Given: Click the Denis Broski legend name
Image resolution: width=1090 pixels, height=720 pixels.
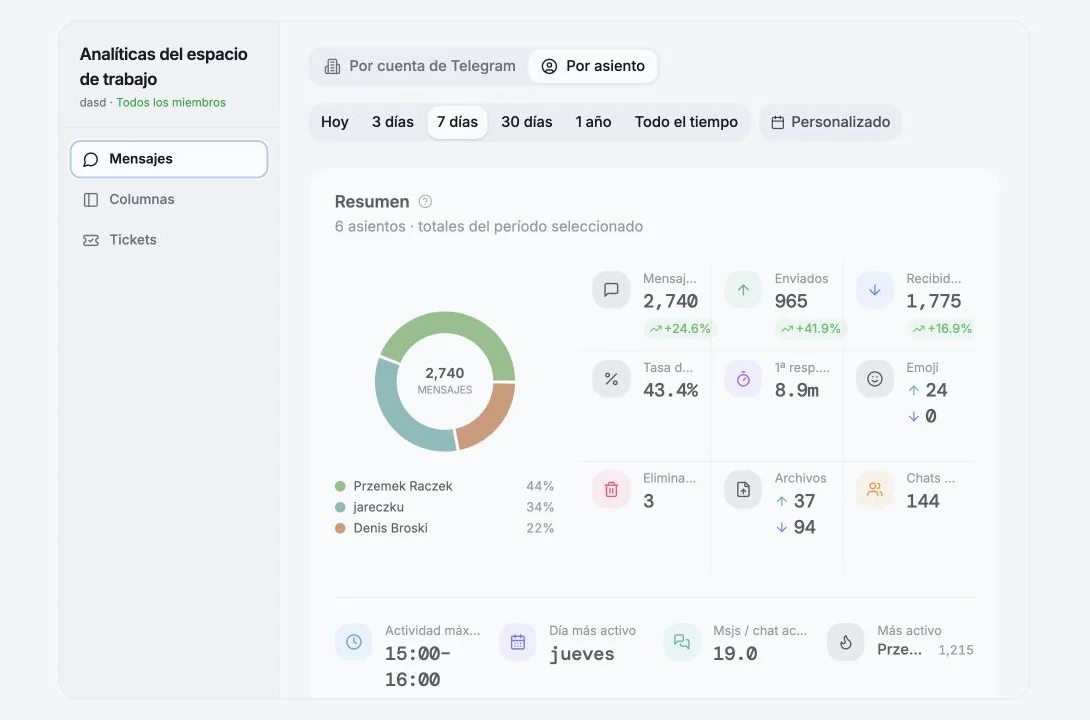Looking at the screenshot, I should [390, 527].
